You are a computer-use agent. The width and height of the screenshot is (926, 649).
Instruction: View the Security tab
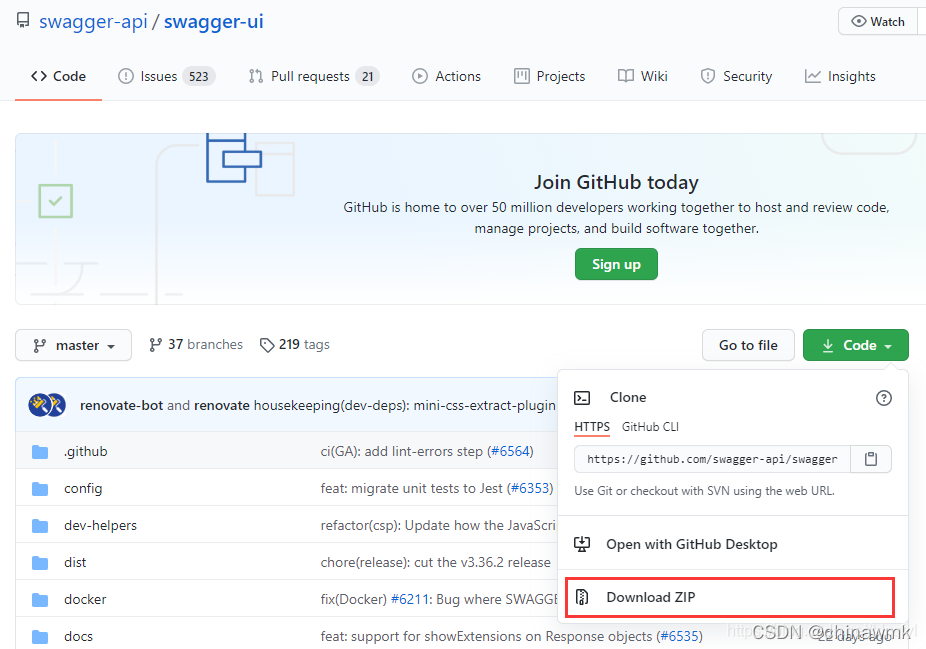coord(736,76)
